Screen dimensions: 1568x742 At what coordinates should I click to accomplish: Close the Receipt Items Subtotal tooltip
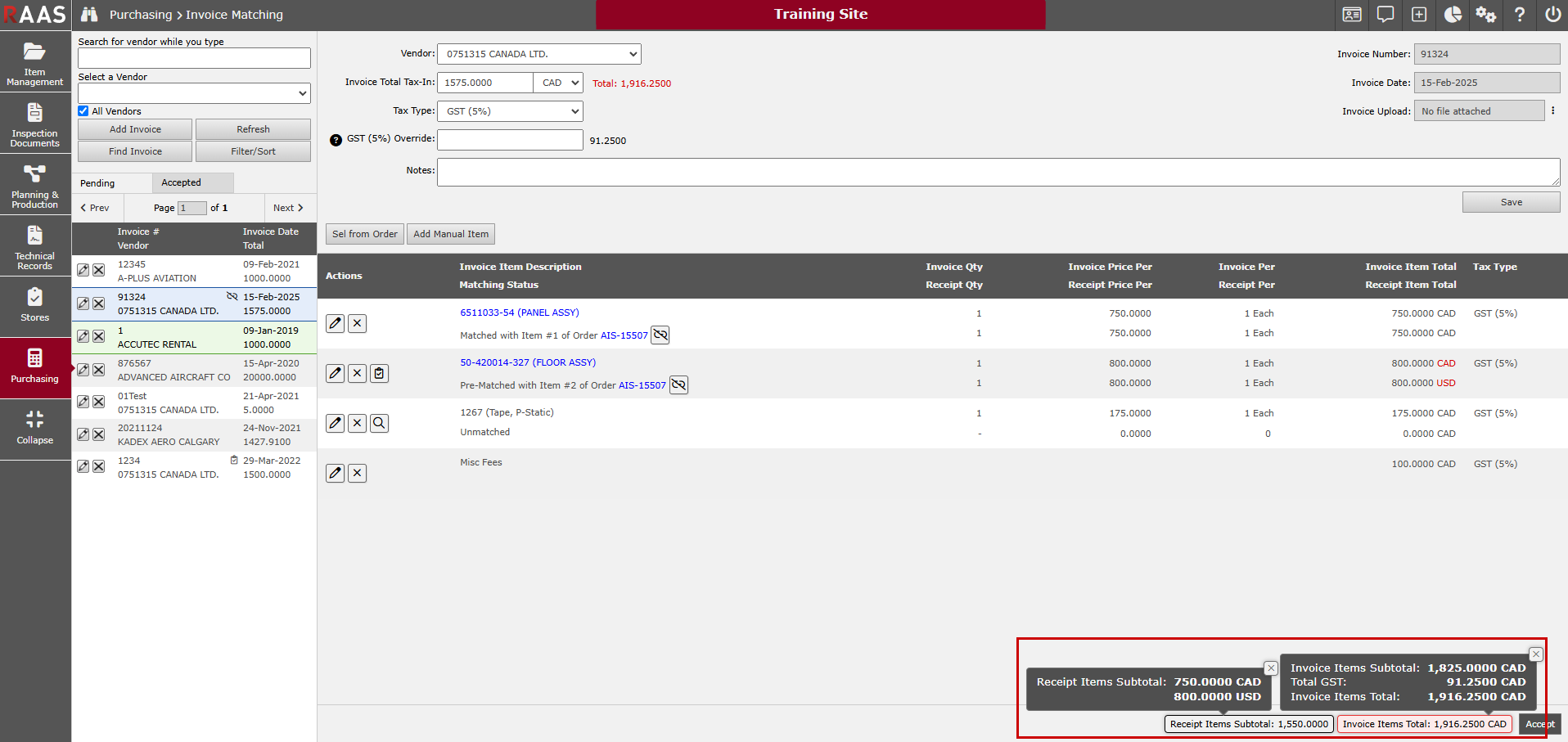[1270, 668]
